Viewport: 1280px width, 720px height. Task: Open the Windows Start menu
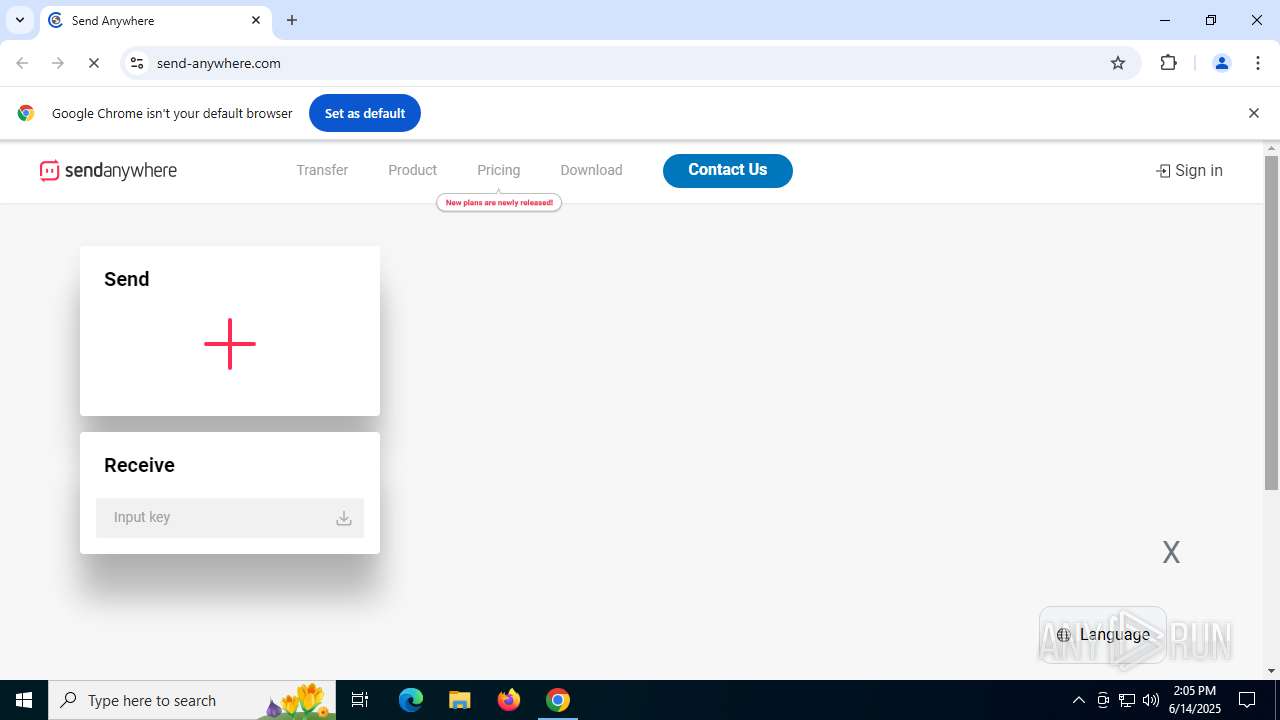24,700
